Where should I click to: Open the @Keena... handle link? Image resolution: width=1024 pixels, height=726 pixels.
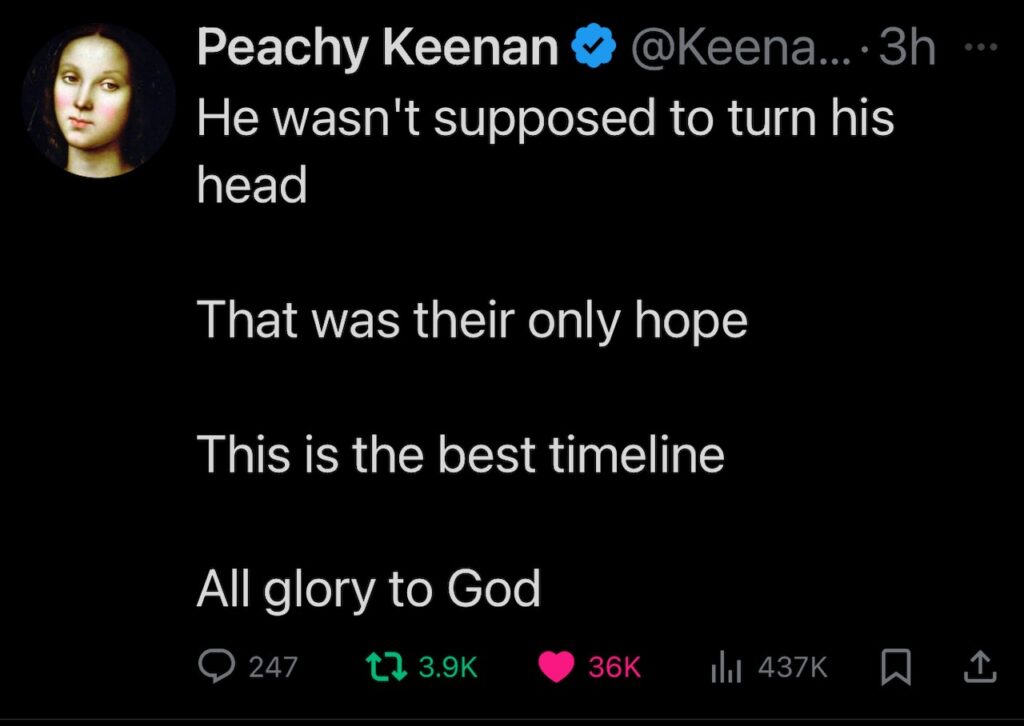tap(735, 49)
